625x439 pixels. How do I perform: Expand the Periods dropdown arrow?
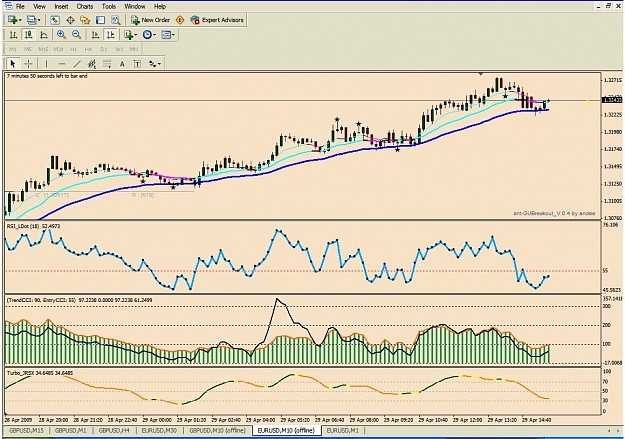click(154, 35)
